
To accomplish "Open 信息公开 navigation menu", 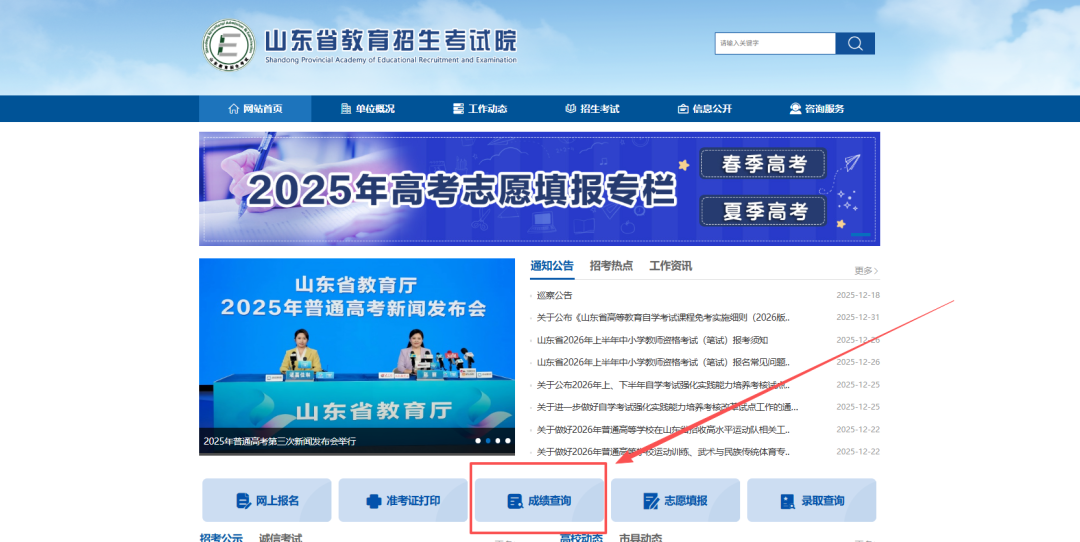I will [704, 109].
